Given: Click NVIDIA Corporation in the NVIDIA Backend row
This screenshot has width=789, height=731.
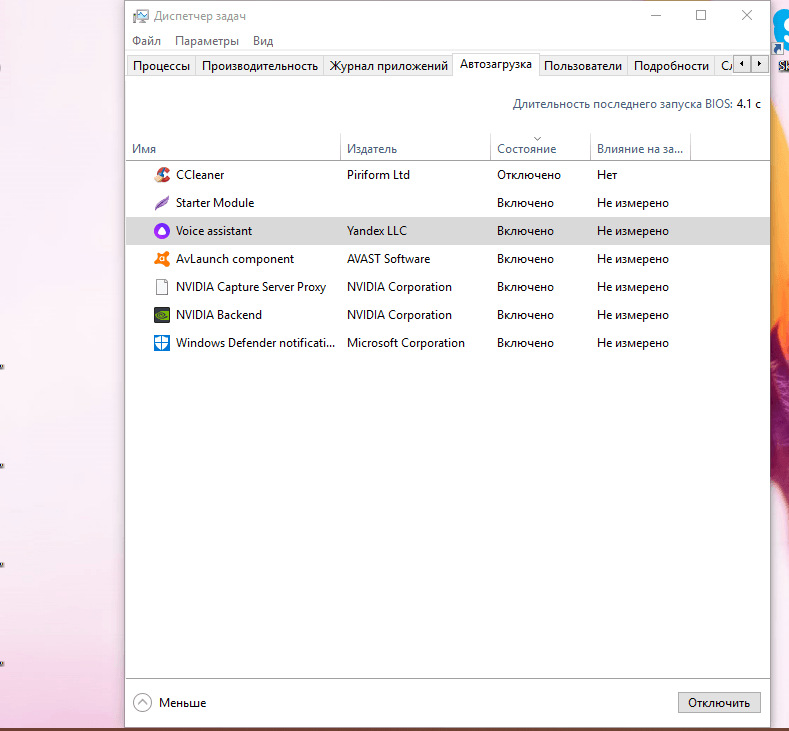Looking at the screenshot, I should (x=399, y=315).
